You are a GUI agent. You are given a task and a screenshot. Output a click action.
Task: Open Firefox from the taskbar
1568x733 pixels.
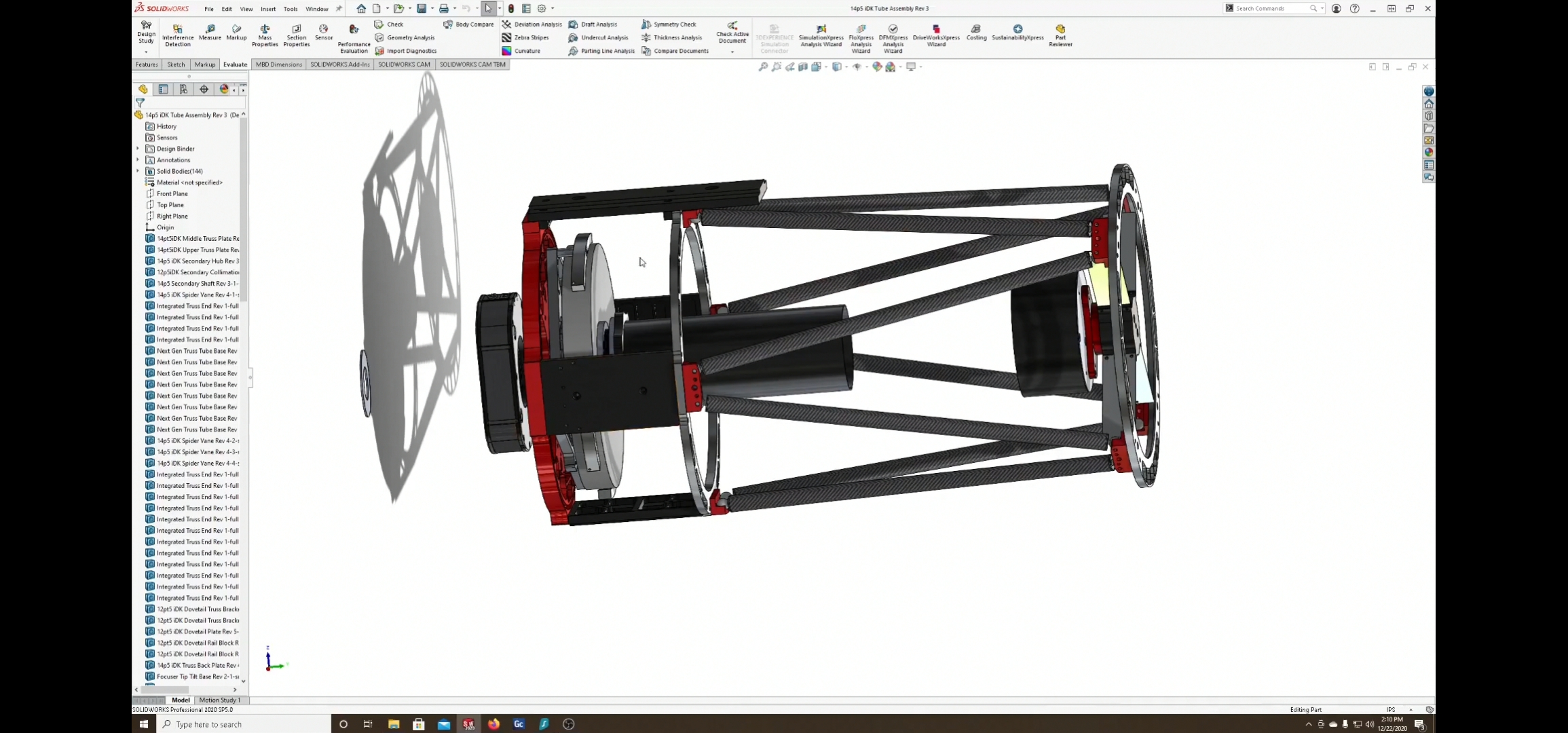tap(493, 724)
